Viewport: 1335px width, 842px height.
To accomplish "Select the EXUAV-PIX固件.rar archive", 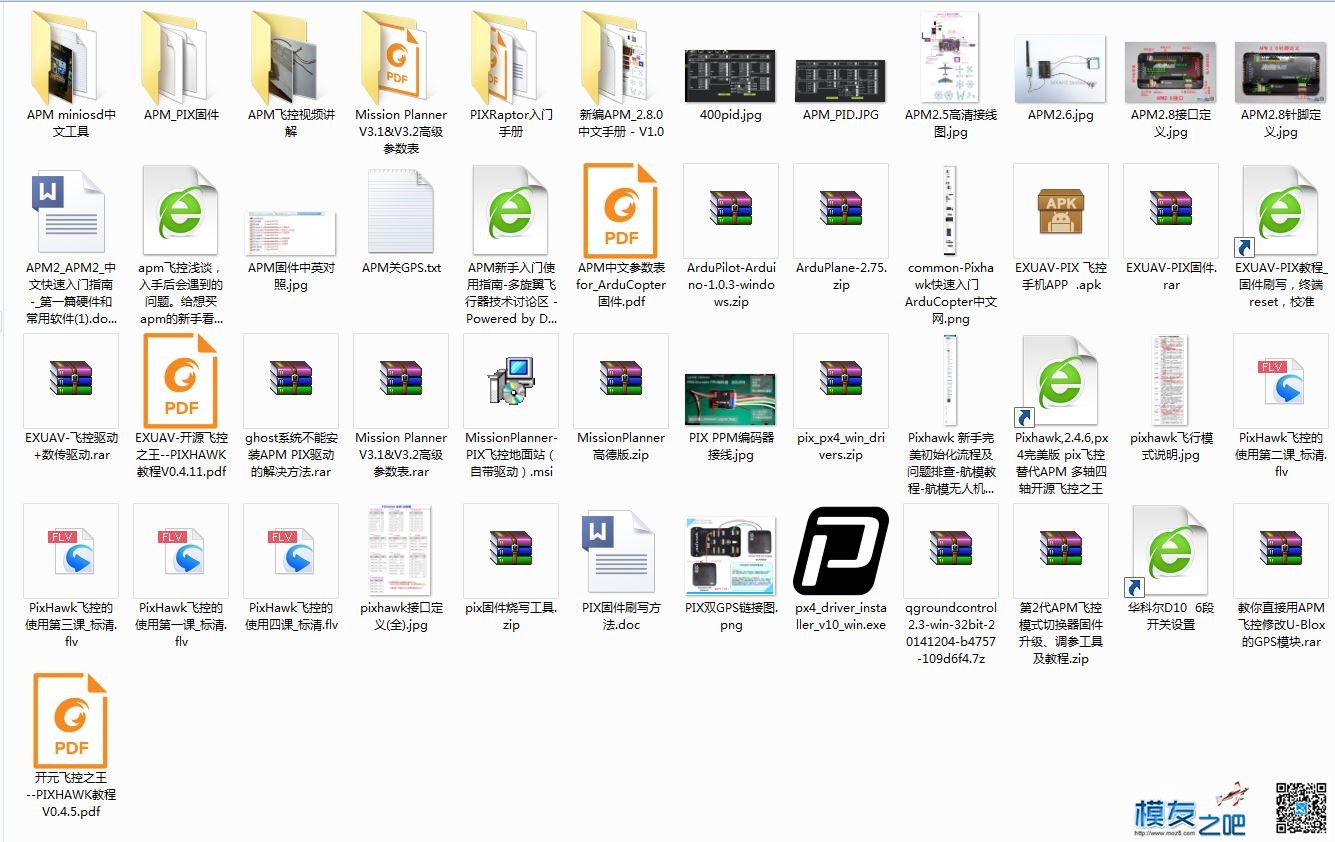I will tap(1171, 212).
